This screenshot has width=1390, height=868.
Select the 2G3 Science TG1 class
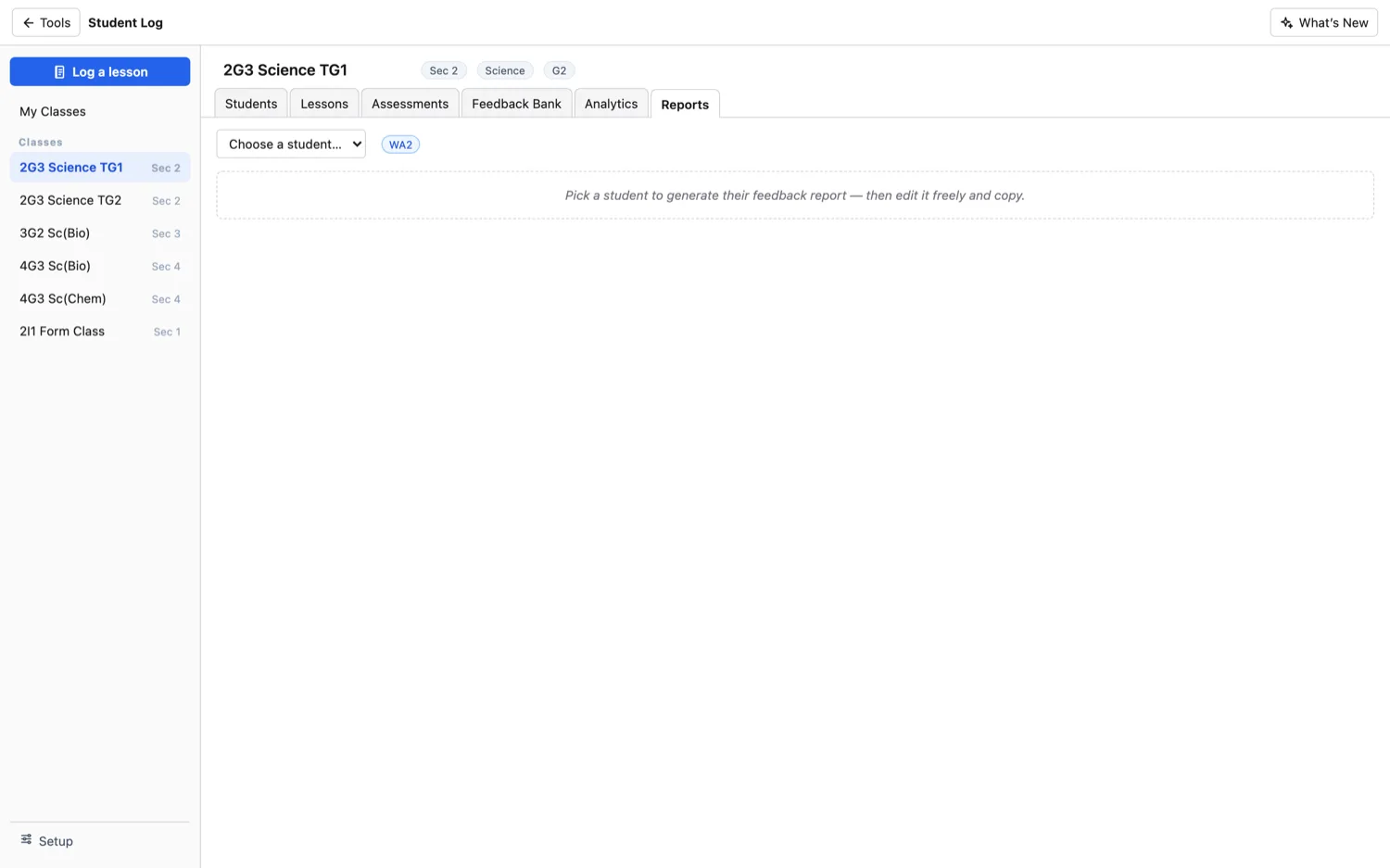(x=100, y=168)
